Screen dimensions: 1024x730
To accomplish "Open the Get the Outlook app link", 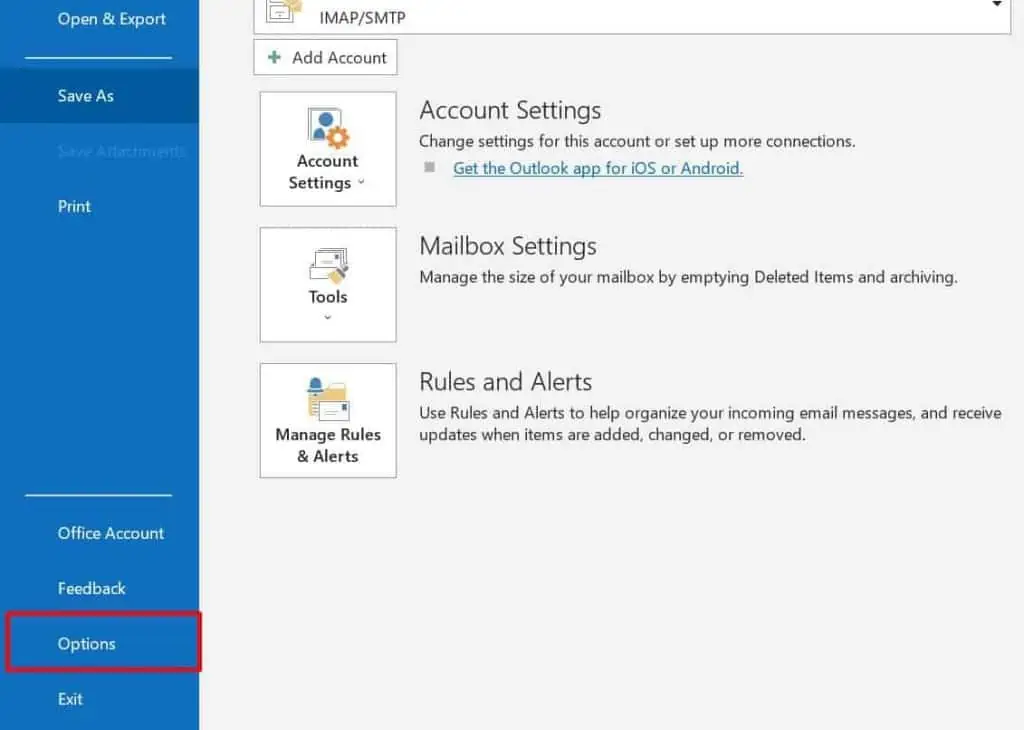I will click(598, 168).
